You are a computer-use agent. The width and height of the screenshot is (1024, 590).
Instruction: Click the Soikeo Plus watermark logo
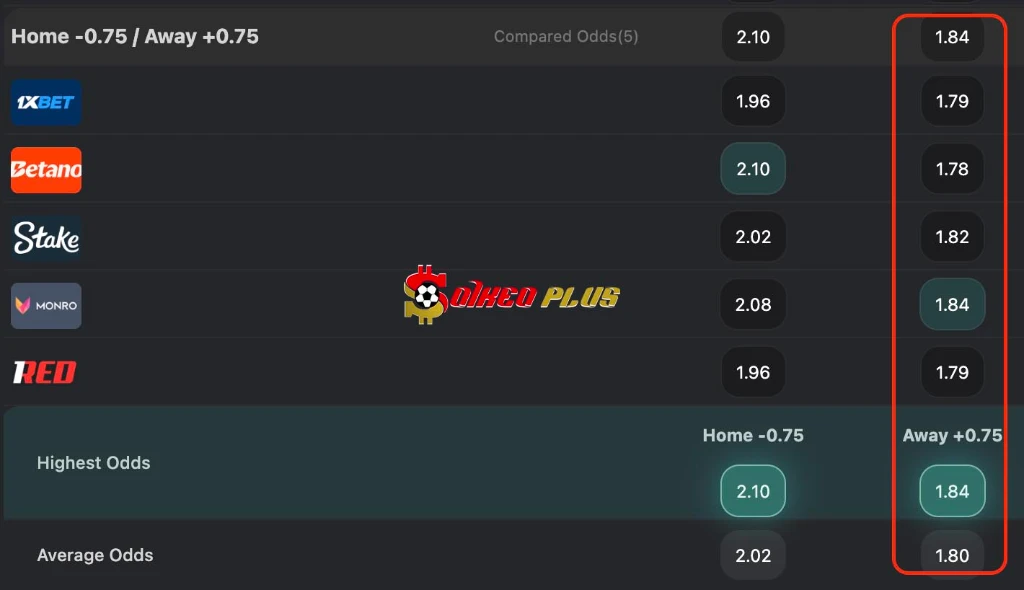click(x=511, y=295)
